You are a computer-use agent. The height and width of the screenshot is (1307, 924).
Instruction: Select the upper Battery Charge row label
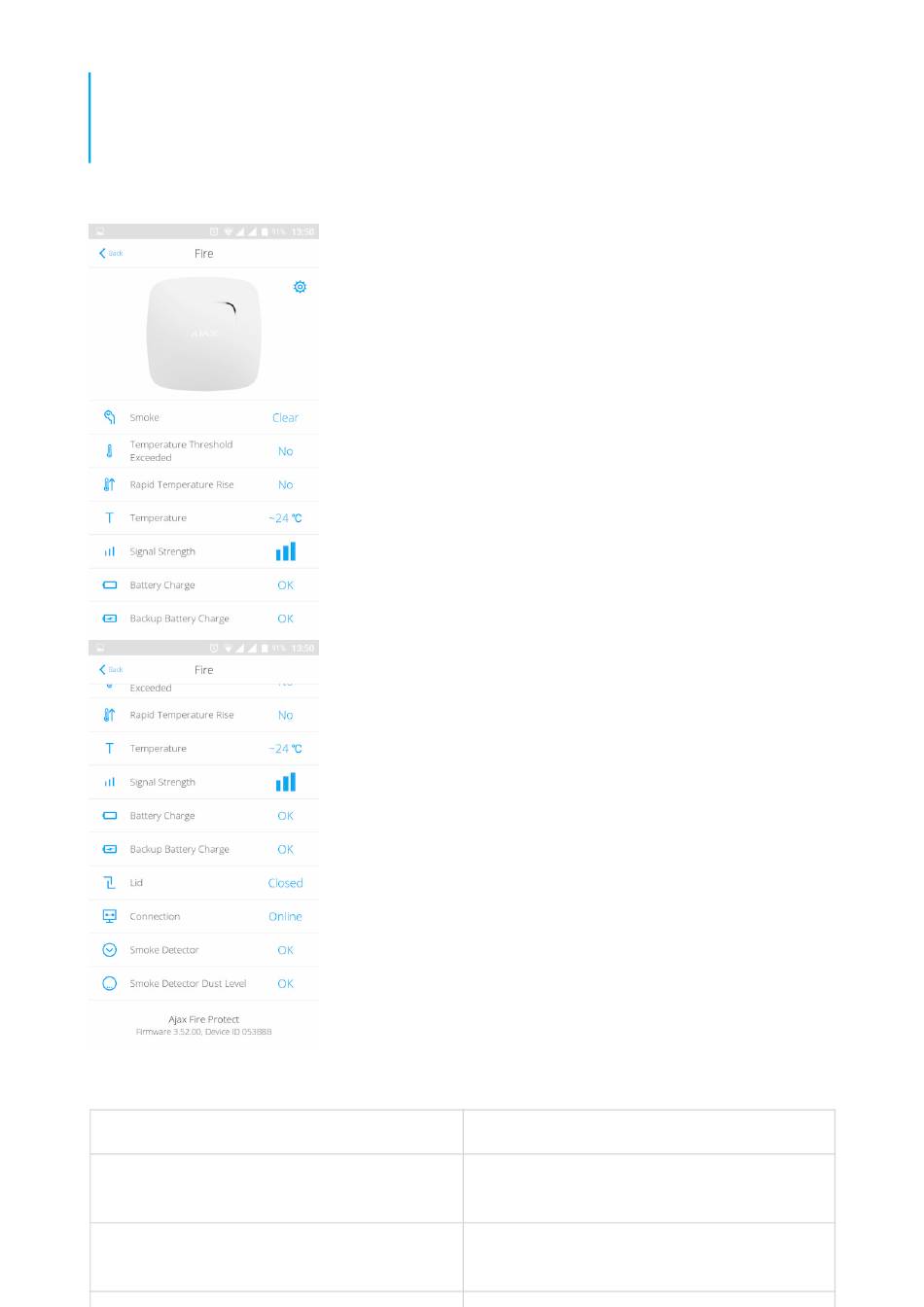162,585
